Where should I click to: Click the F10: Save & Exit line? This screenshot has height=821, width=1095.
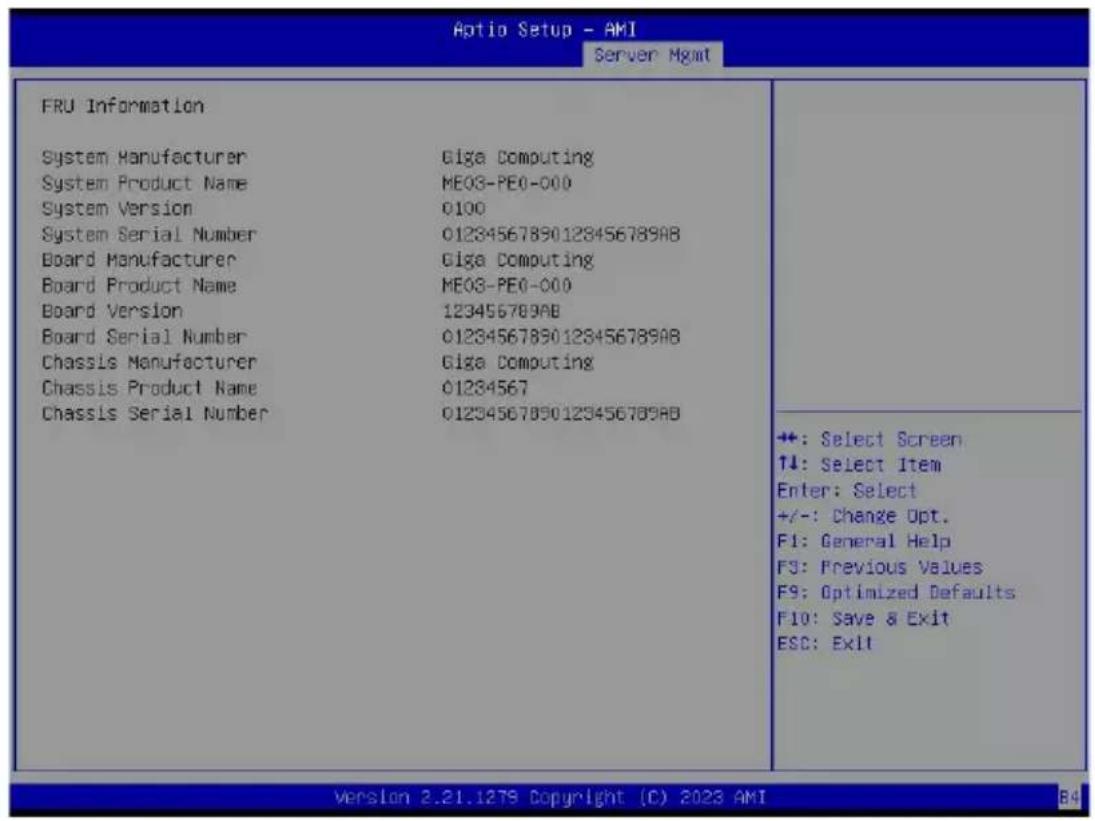pos(863,618)
